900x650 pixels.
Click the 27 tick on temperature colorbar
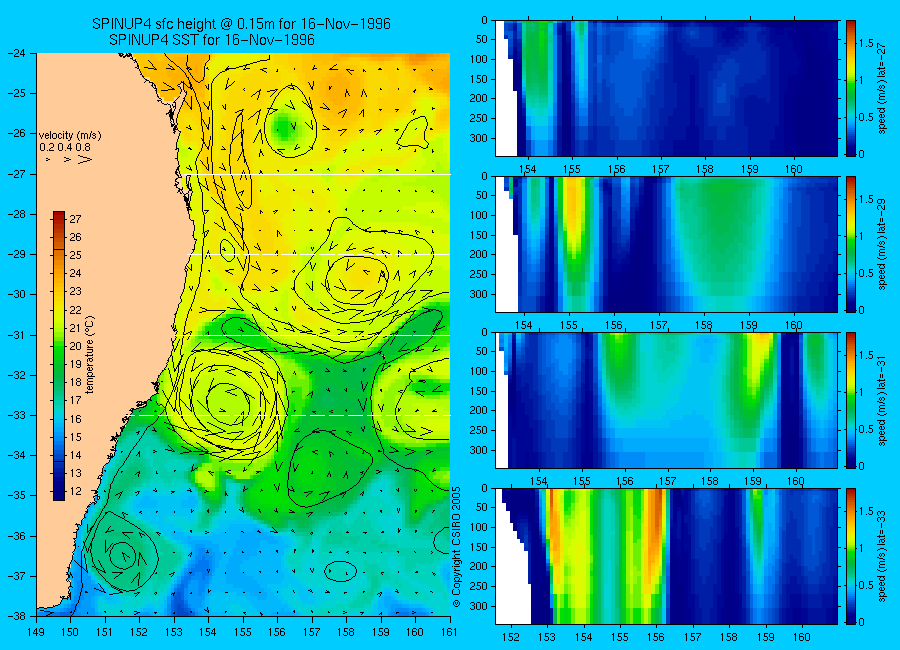75,219
